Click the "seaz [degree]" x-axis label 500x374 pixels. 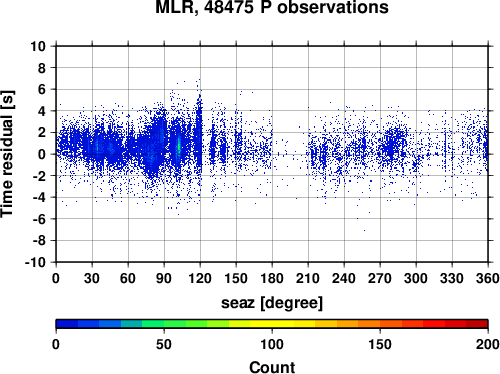pos(272,303)
